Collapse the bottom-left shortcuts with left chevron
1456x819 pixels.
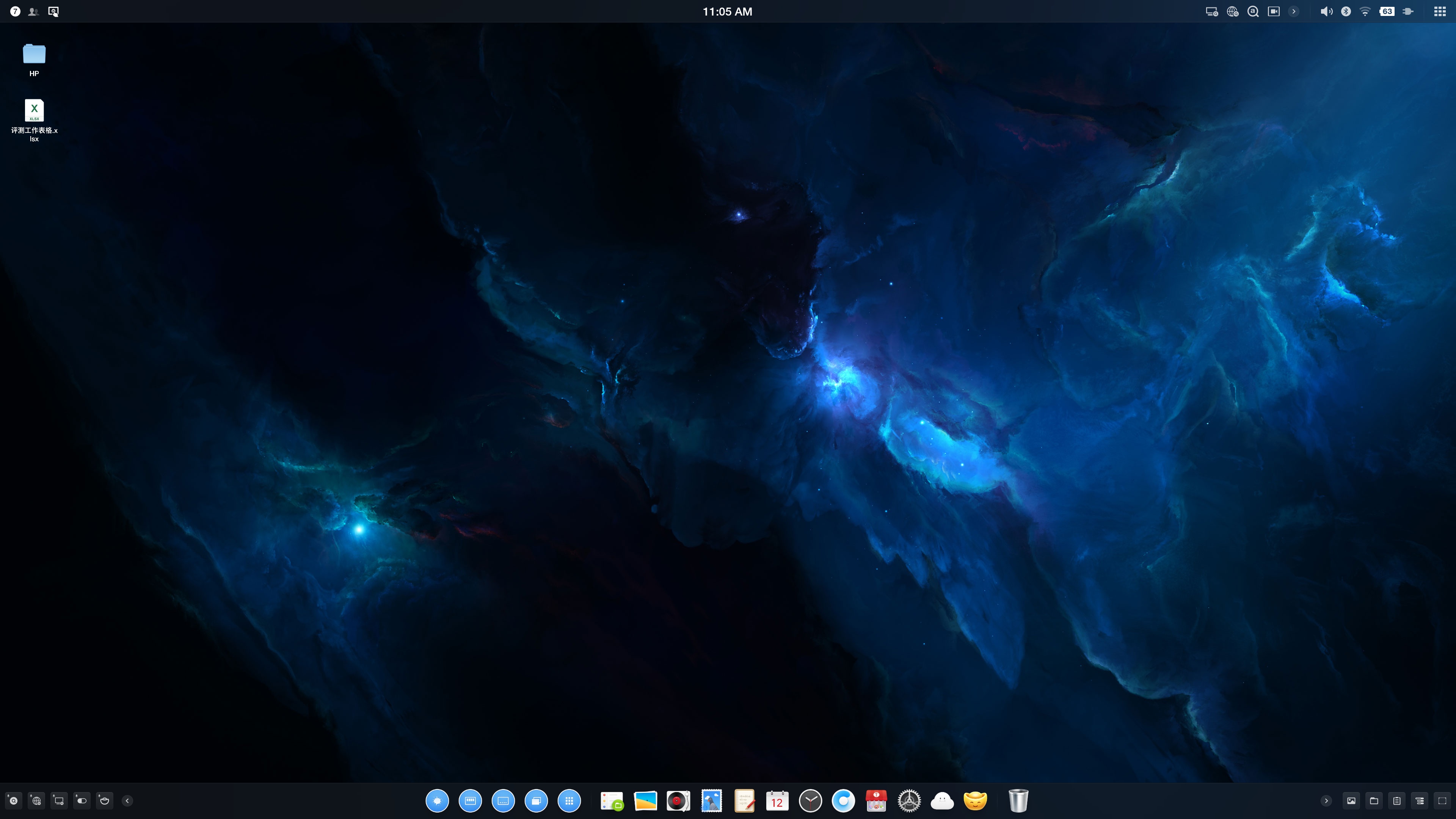click(127, 800)
